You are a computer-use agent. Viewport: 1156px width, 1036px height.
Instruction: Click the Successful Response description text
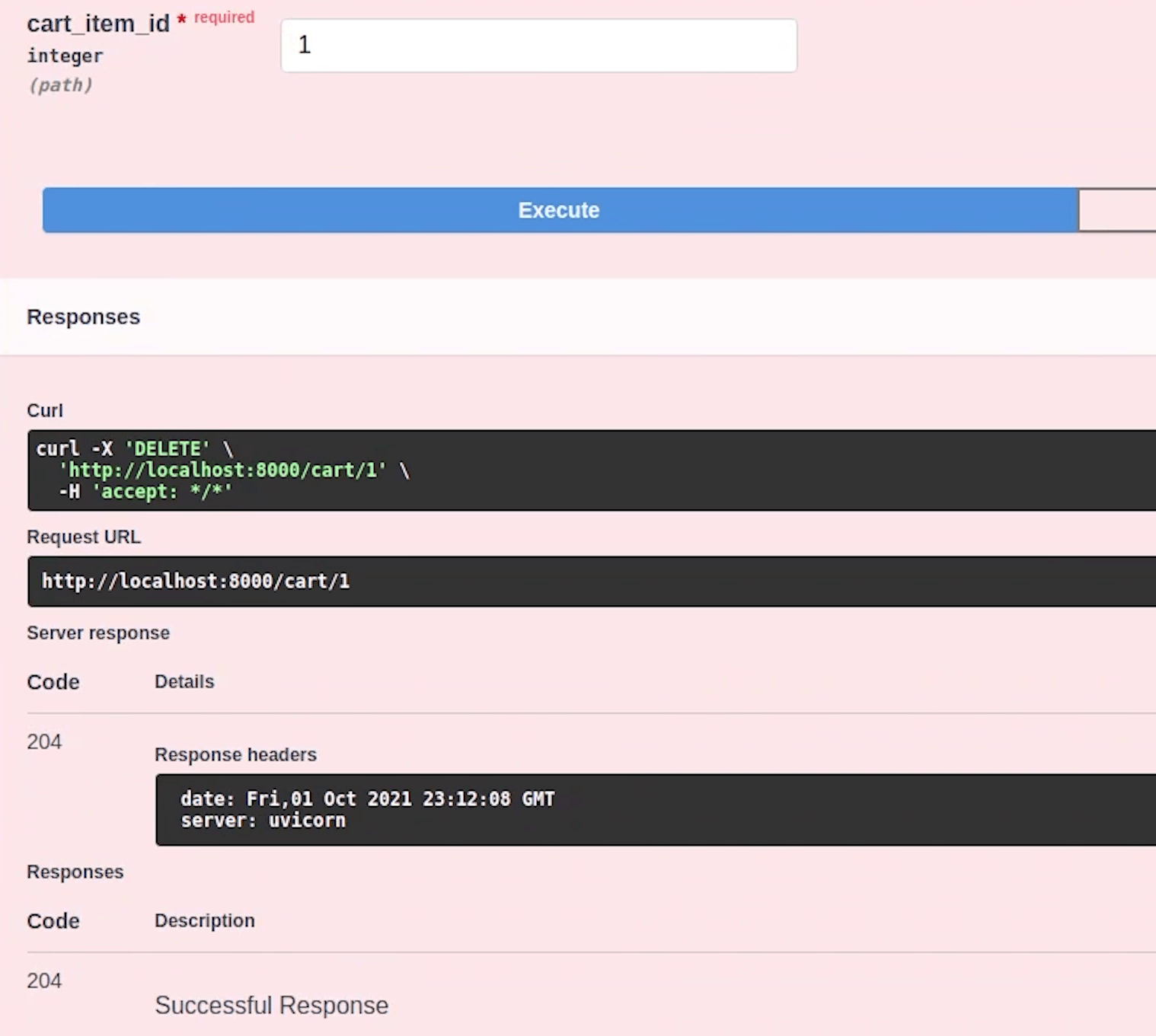pos(272,1006)
